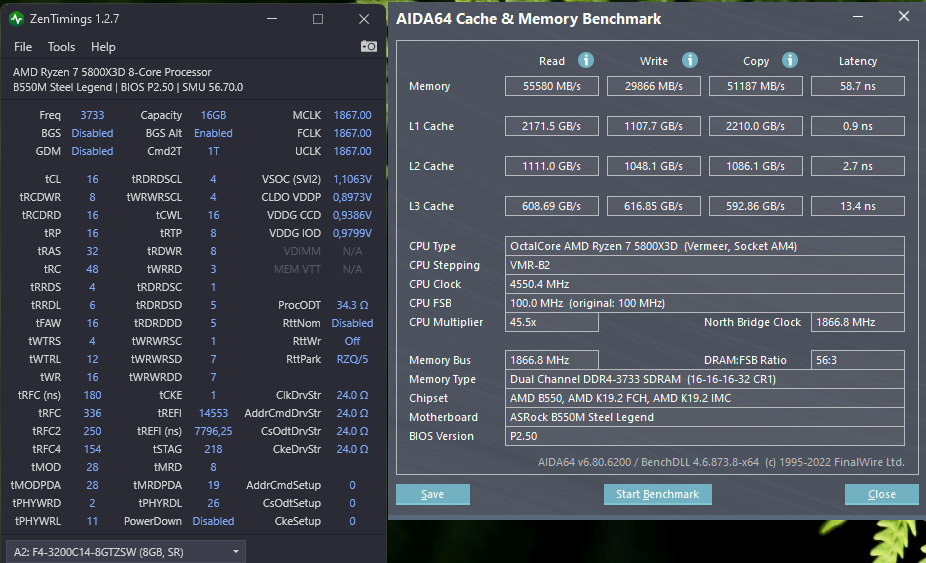
Task: Click the VSOC (SVI2) value 1,1063V
Action: [x=353, y=179]
